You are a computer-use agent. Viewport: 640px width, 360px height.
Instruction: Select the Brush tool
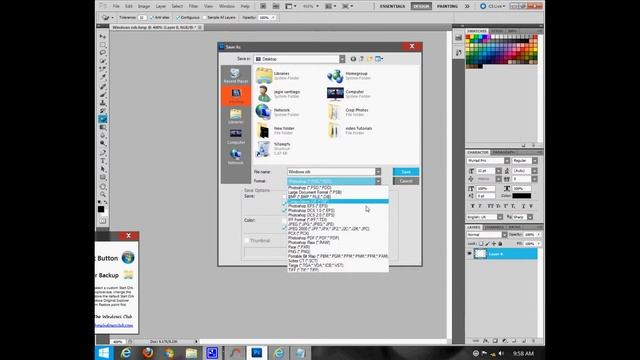[102, 95]
